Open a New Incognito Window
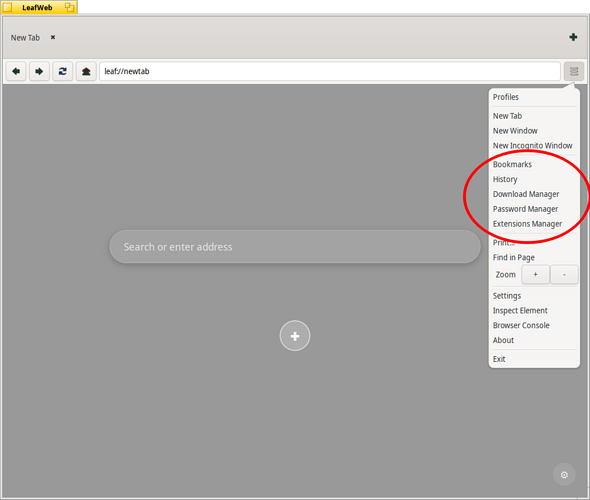This screenshot has width=590, height=500. (x=534, y=145)
